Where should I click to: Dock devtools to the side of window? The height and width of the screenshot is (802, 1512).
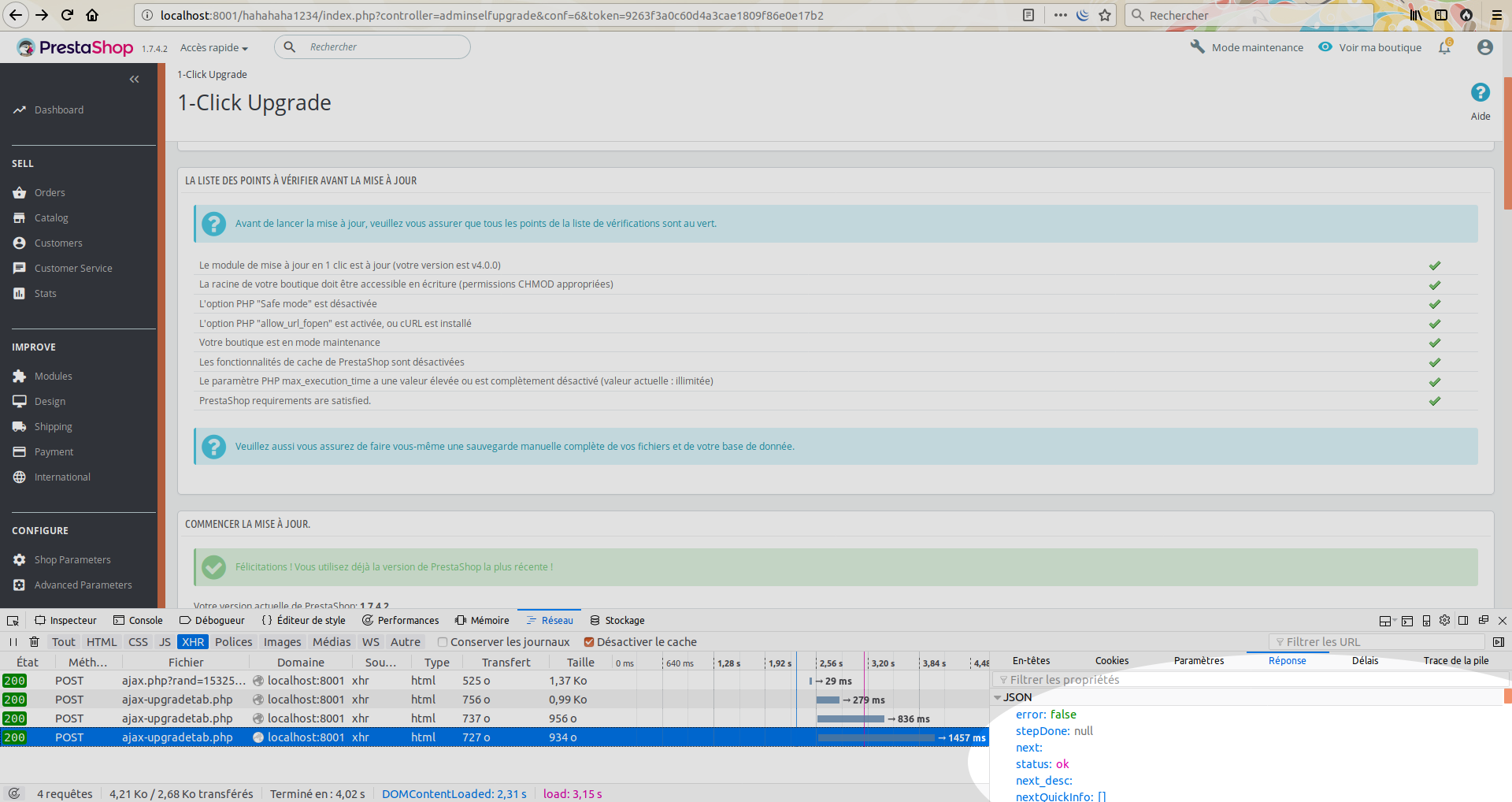point(1463,620)
